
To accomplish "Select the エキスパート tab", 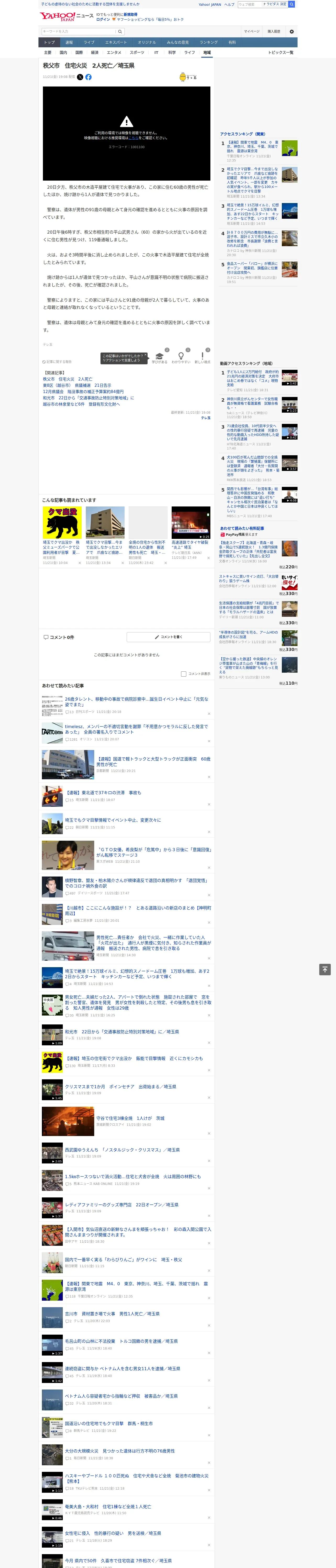I will [x=116, y=42].
